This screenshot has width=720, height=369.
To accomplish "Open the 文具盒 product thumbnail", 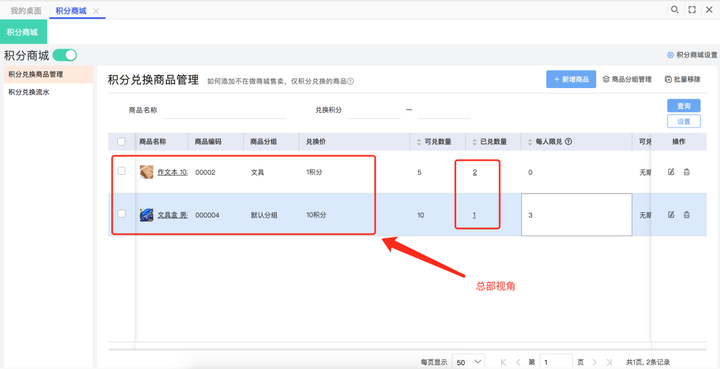I will coord(146,215).
